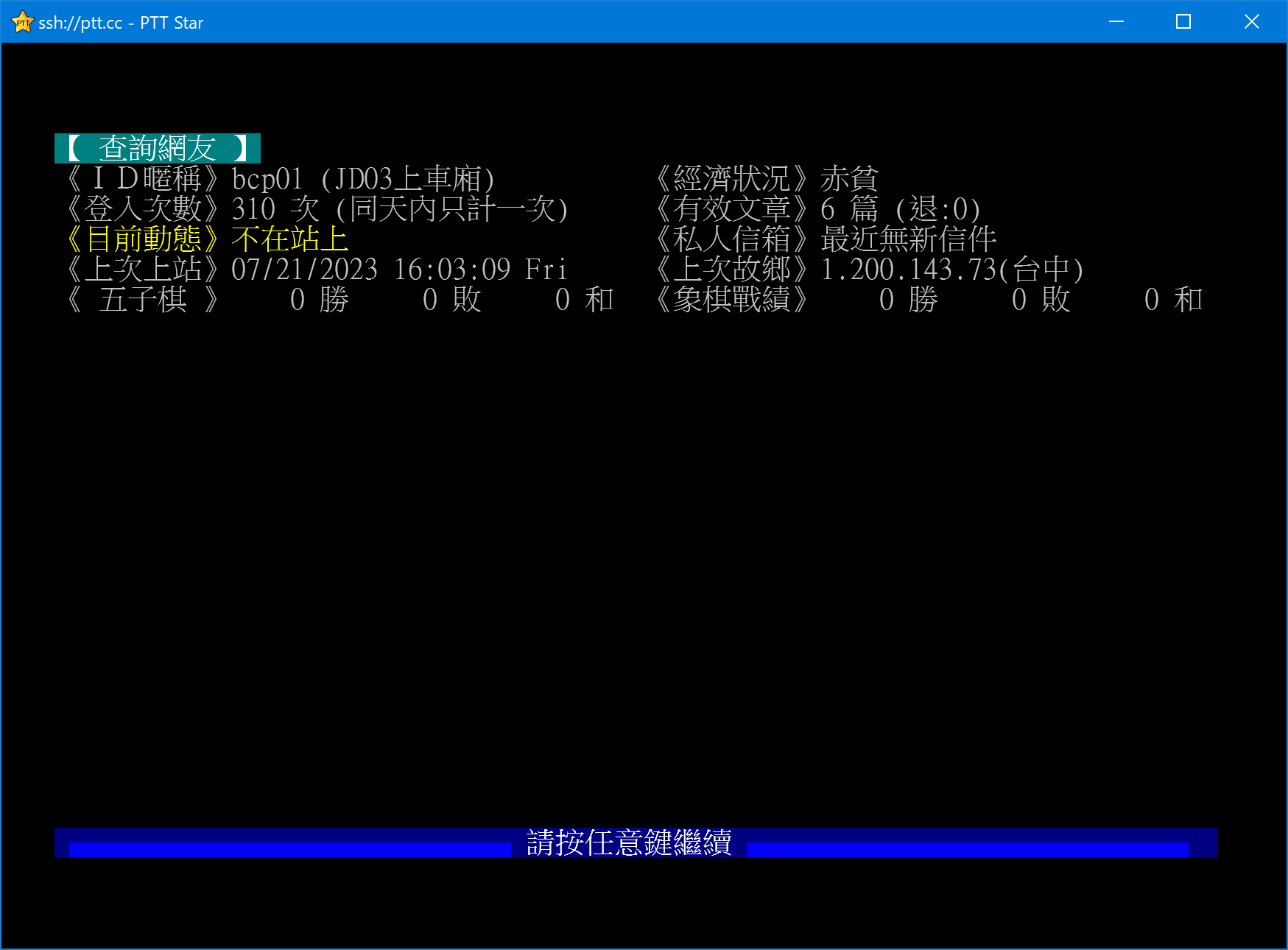Screen dimensions: 1288x950
Task: Click the 有效文章 label
Action: click(732, 209)
